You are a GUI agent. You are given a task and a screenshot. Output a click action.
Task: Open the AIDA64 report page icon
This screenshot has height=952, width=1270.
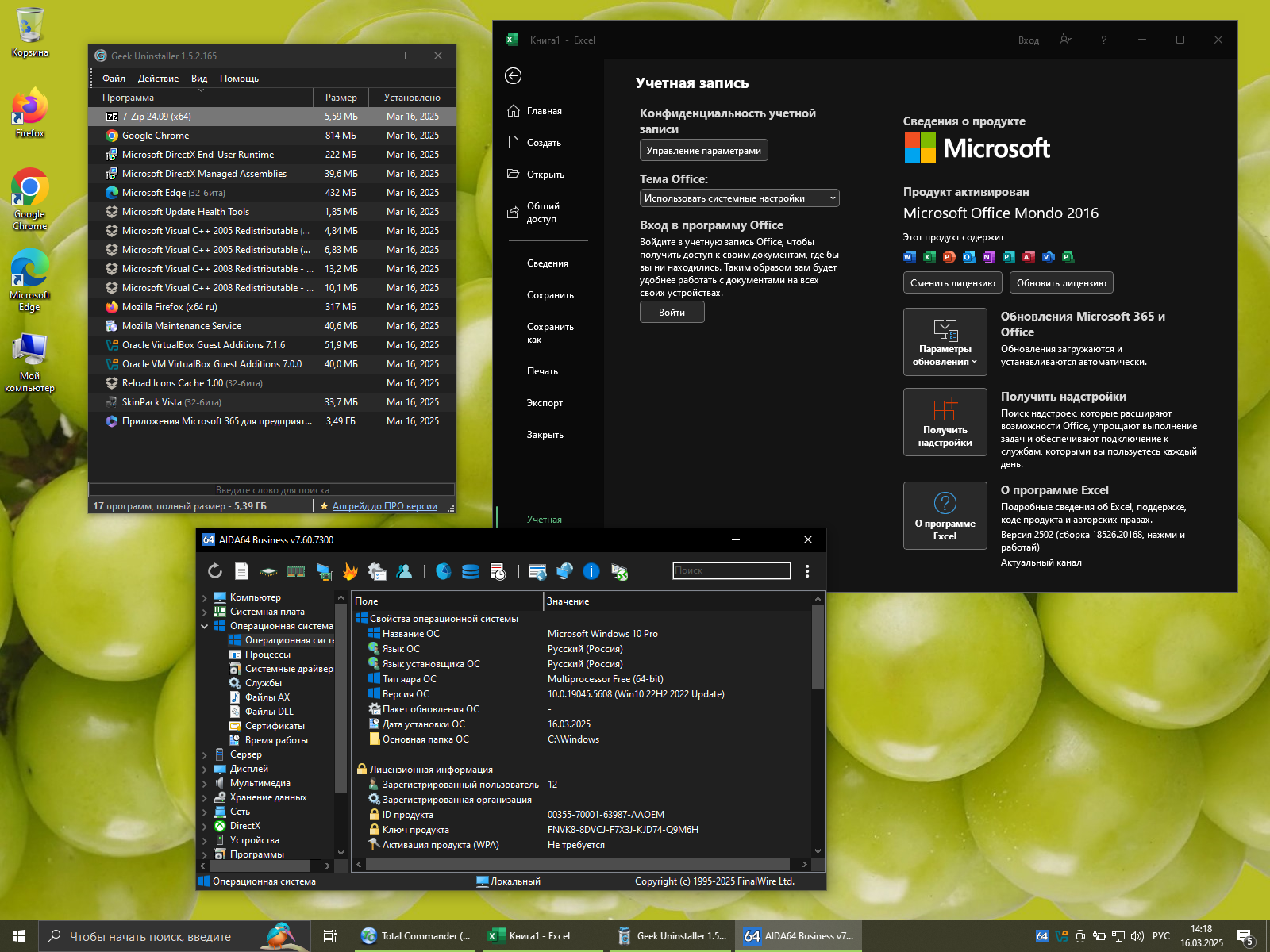click(x=242, y=571)
